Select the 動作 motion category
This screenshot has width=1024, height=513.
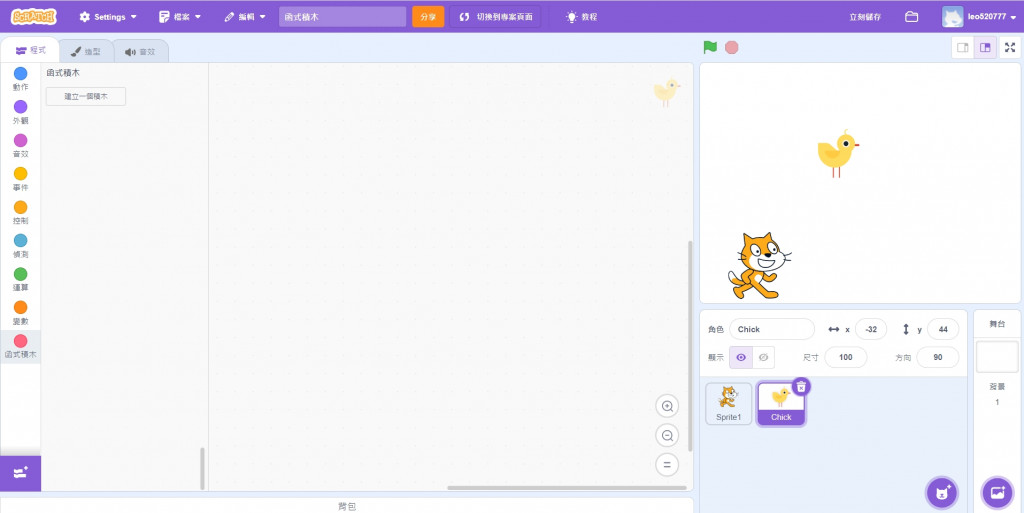coord(20,78)
